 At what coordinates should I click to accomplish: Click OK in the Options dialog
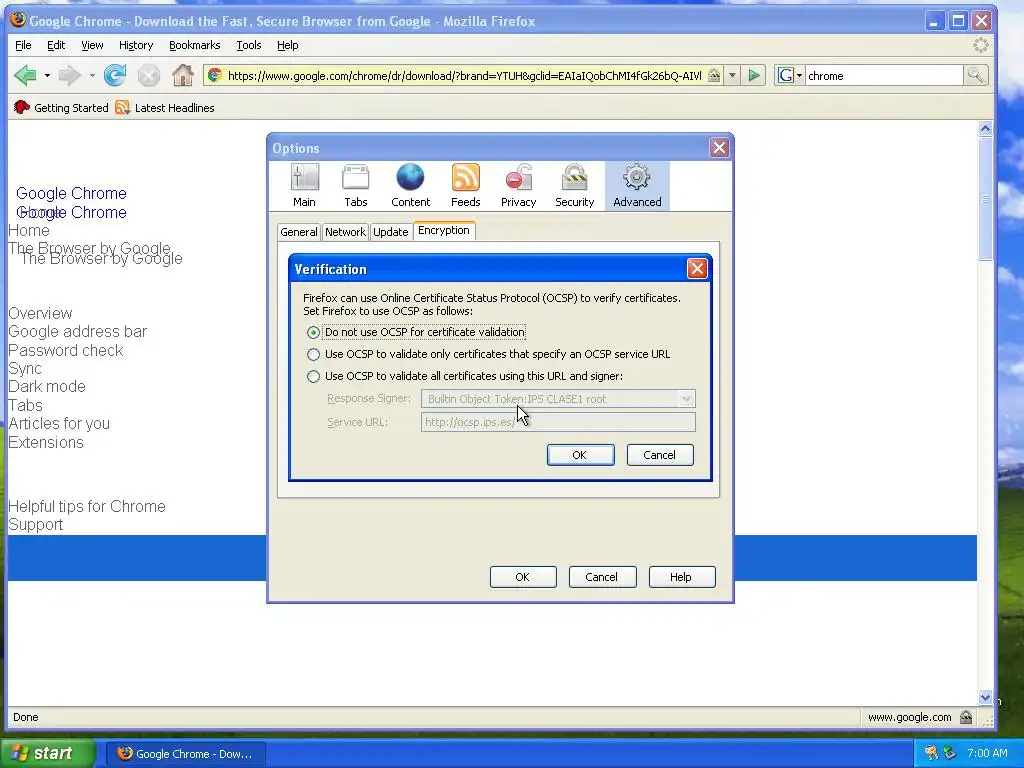coord(522,577)
